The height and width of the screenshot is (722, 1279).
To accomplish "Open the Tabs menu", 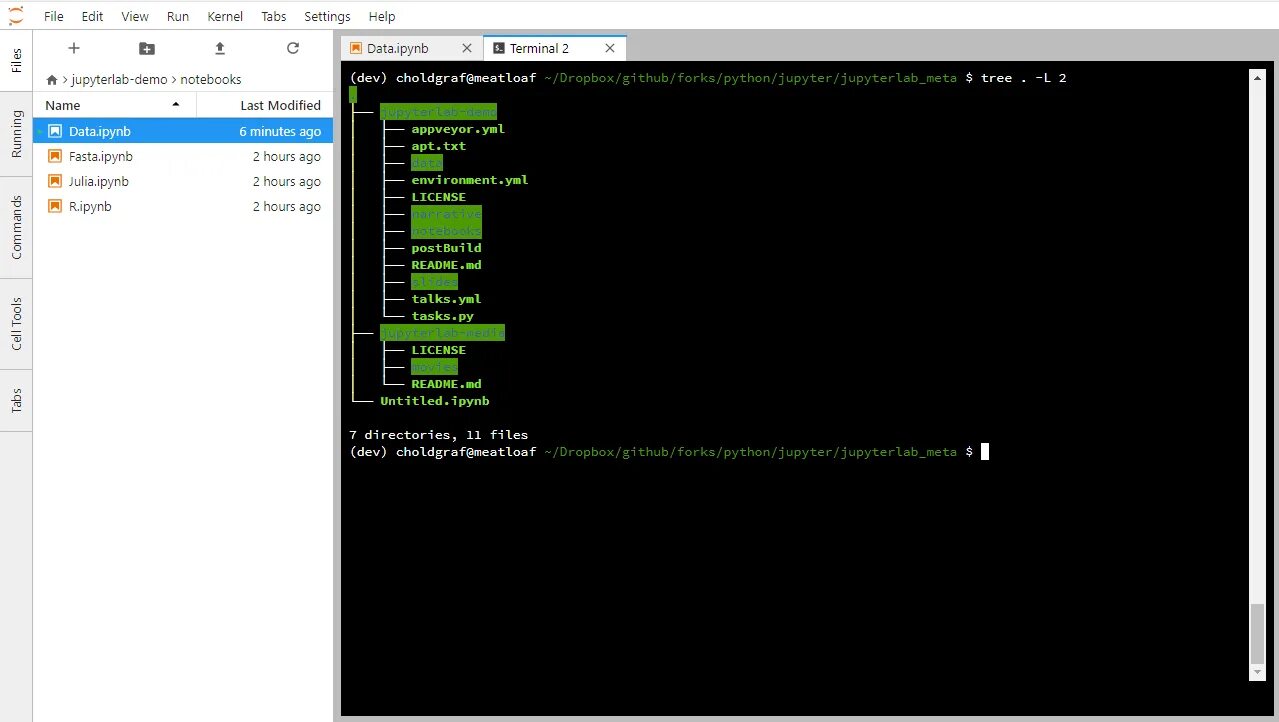I will (274, 16).
